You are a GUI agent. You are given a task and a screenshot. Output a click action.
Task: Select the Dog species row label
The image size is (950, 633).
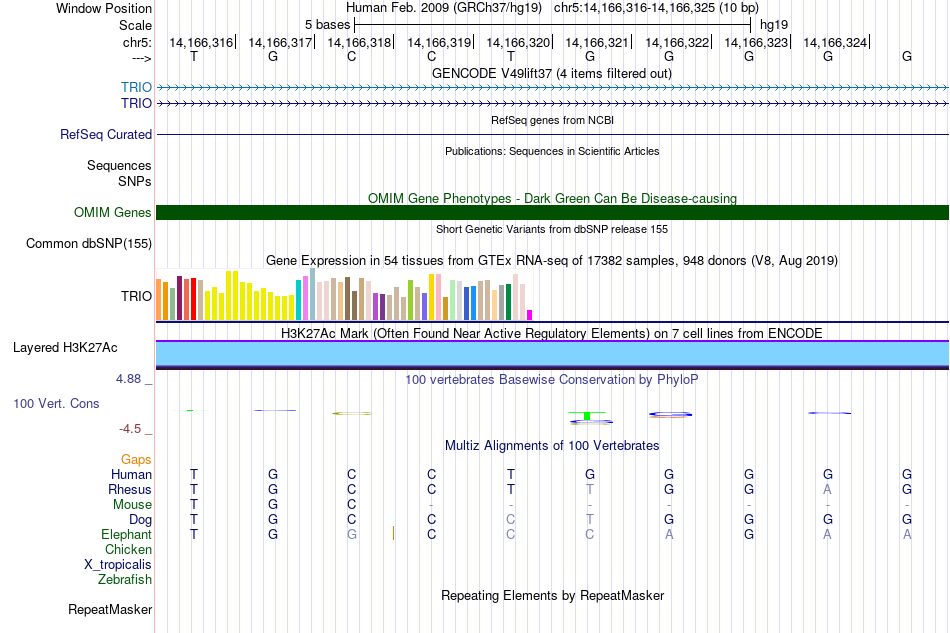point(140,520)
